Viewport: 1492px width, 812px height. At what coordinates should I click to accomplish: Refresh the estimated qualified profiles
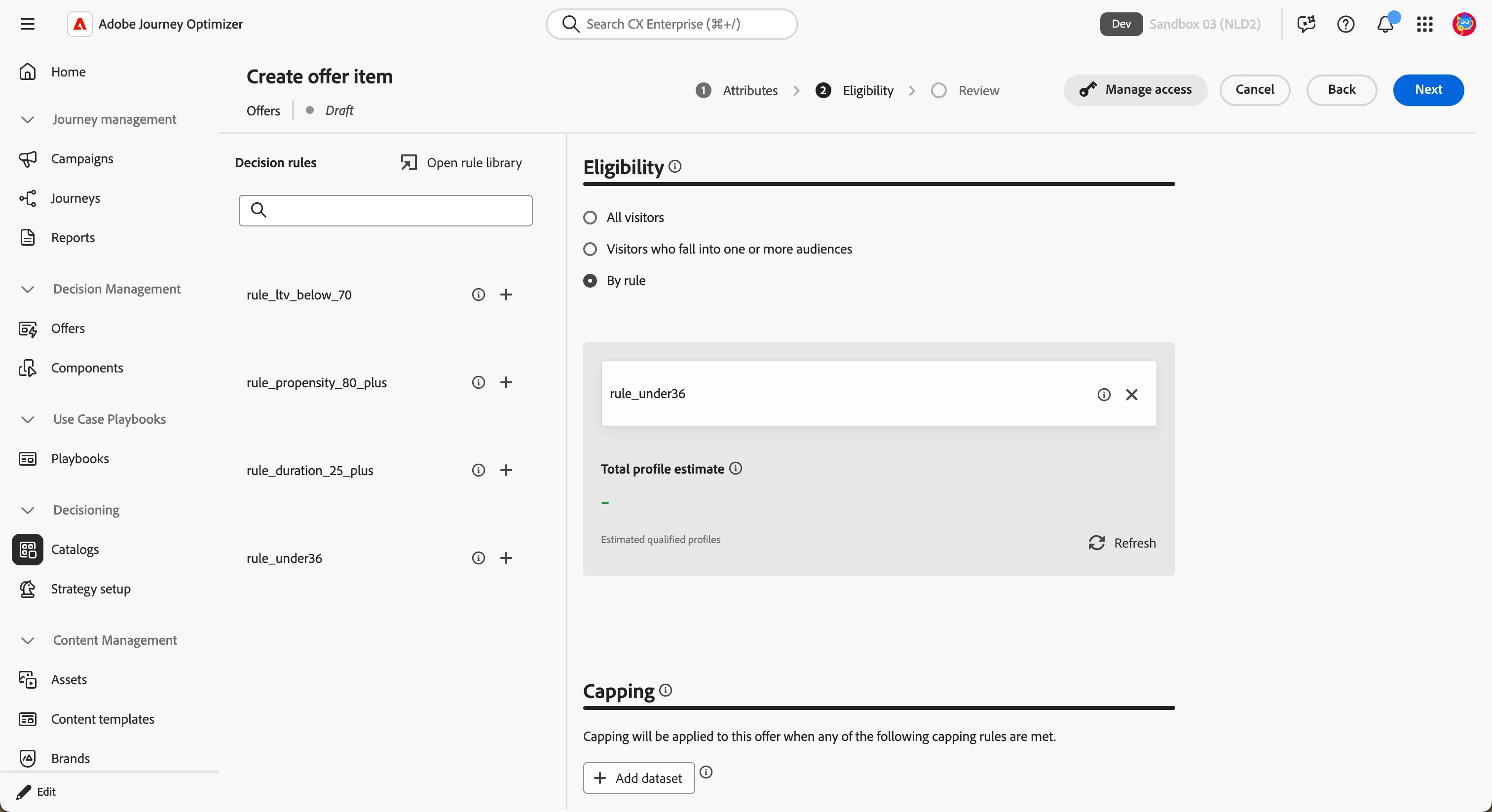[1122, 543]
